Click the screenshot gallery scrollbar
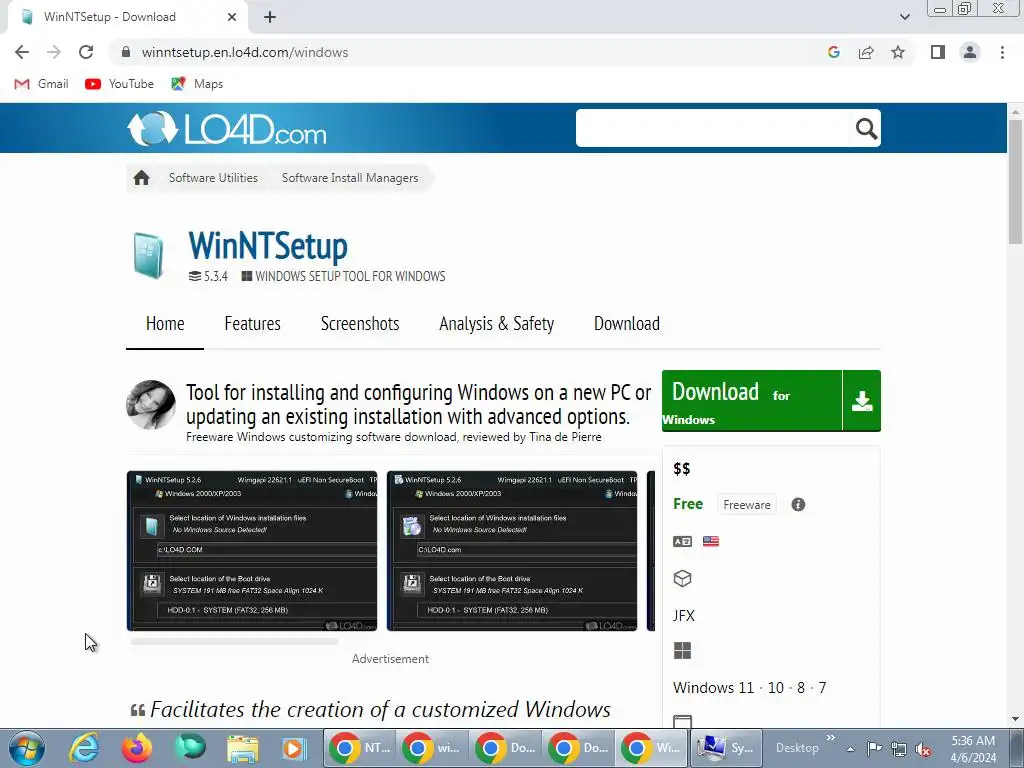Image resolution: width=1024 pixels, height=768 pixels. [234, 642]
